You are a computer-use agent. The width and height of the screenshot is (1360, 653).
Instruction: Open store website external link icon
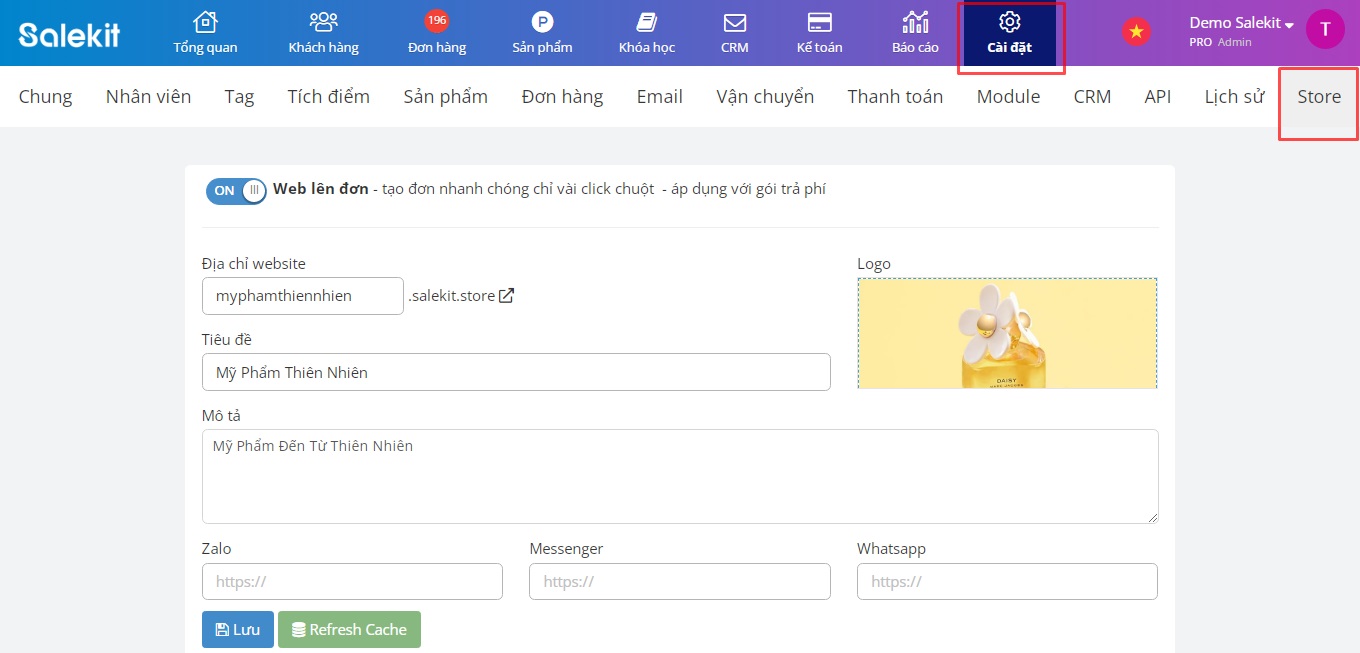click(x=507, y=296)
